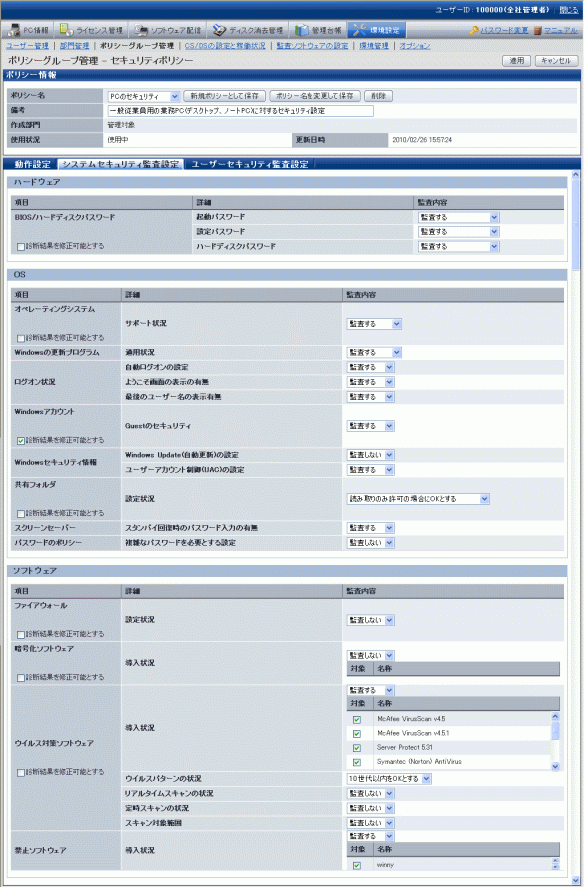This screenshot has height=887, width=584.
Task: Uncheck the winny checkbox
Action: coord(357,866)
